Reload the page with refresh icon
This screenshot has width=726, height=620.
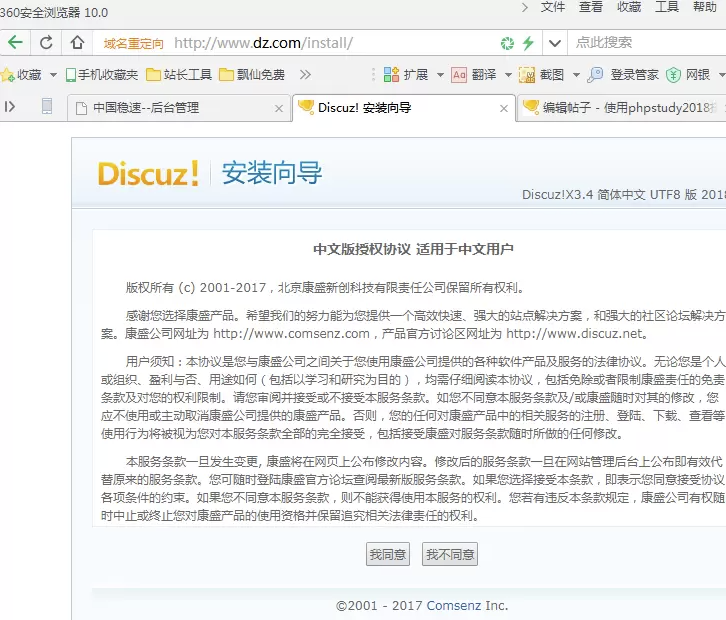pyautogui.click(x=46, y=43)
